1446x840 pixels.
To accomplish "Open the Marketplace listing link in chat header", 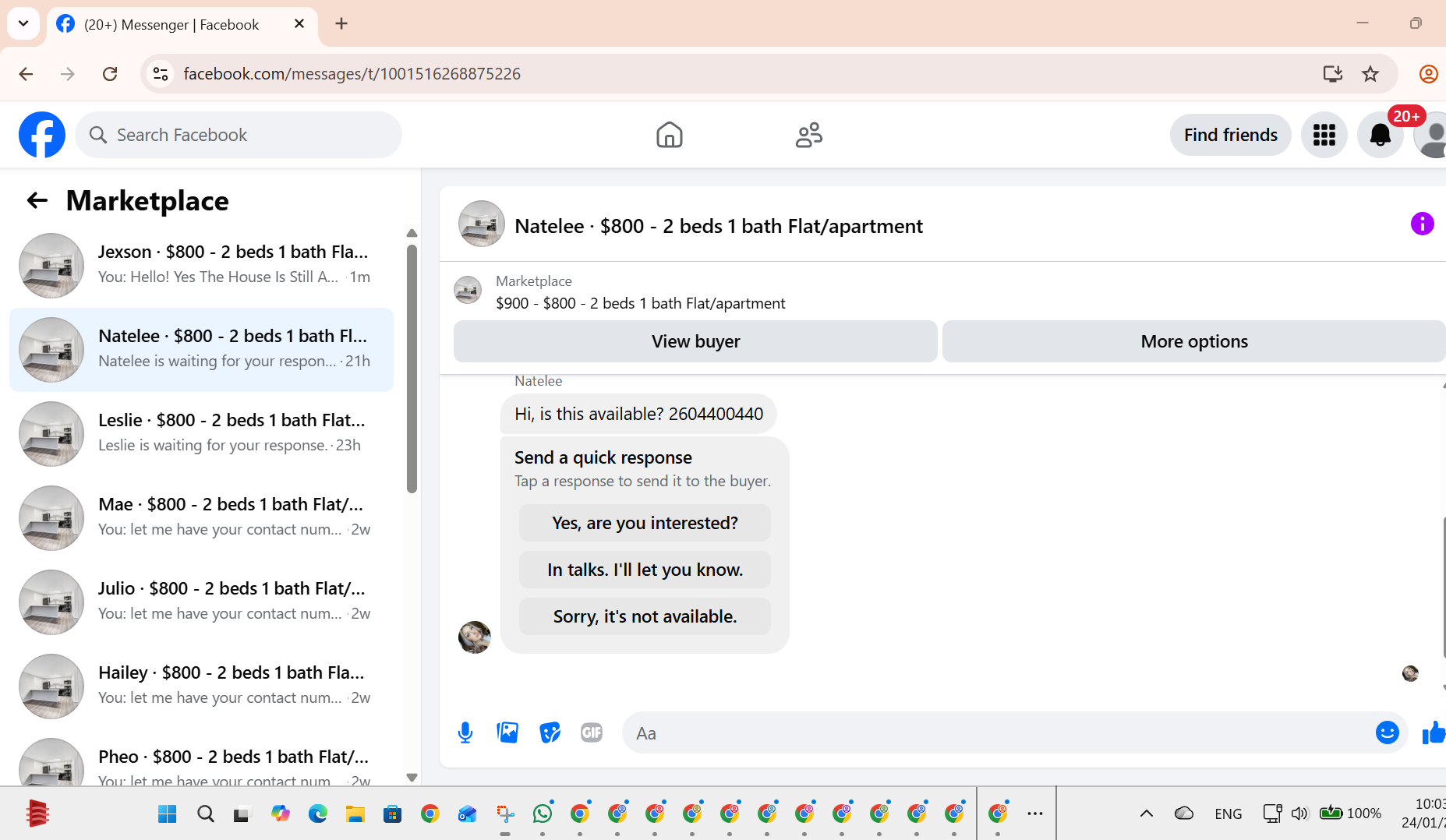I will [x=640, y=303].
